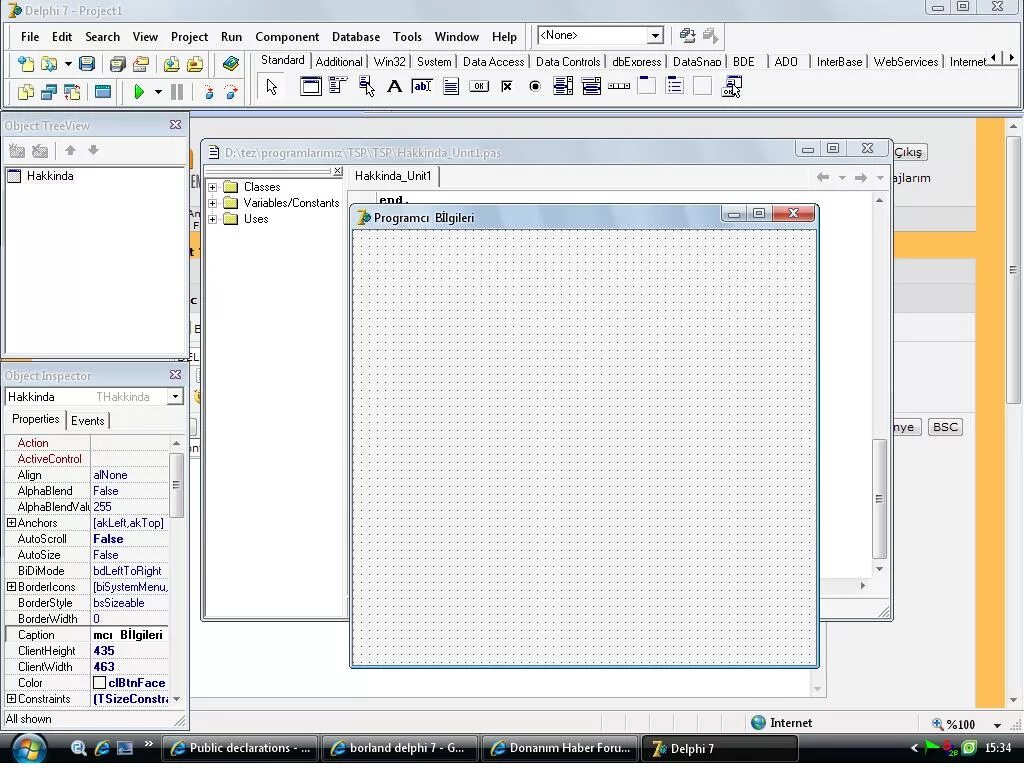
Task: Select the Button component in palette
Action: pos(479,86)
